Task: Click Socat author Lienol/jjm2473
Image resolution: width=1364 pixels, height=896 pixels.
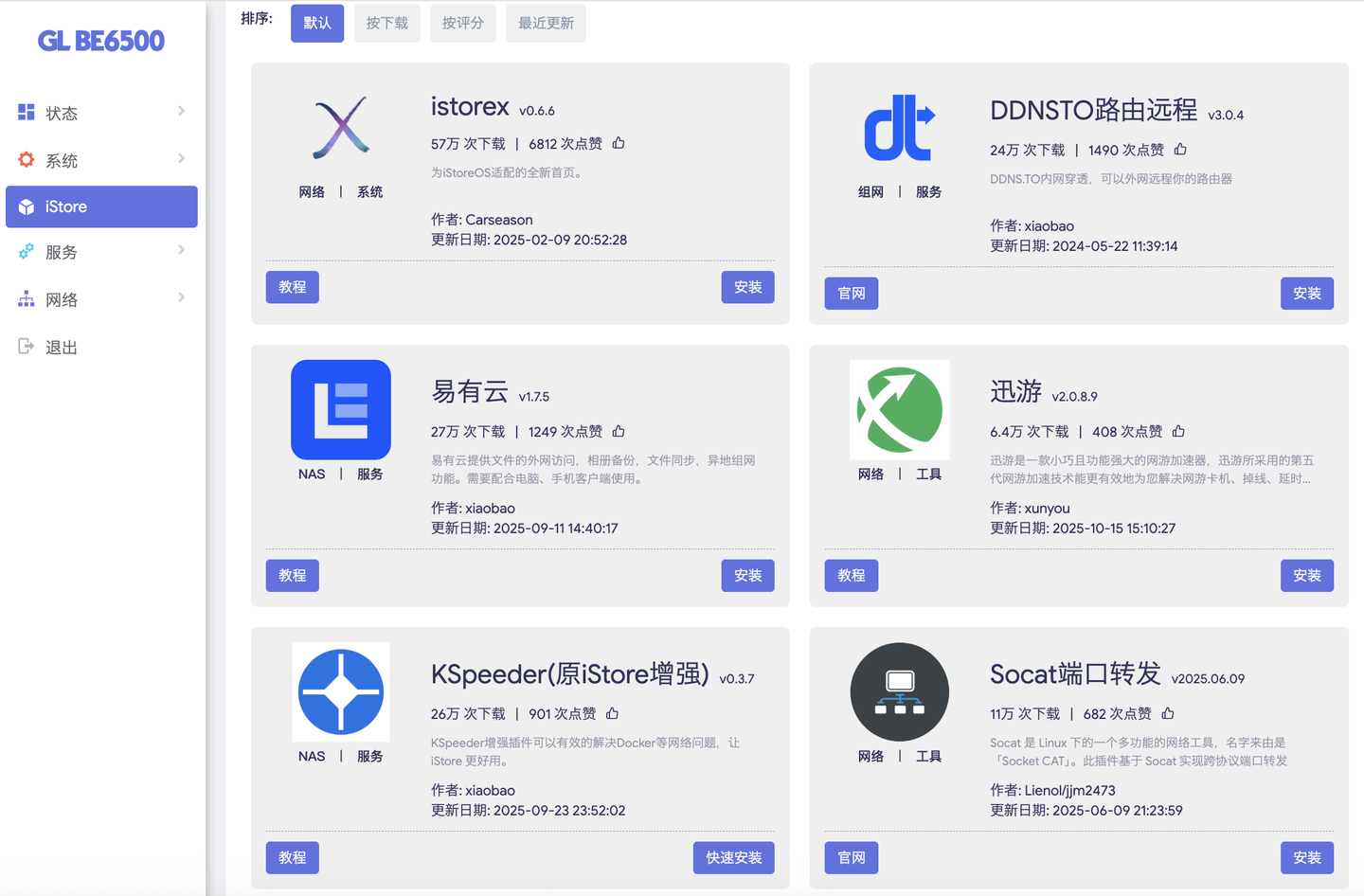Action: 1070,790
